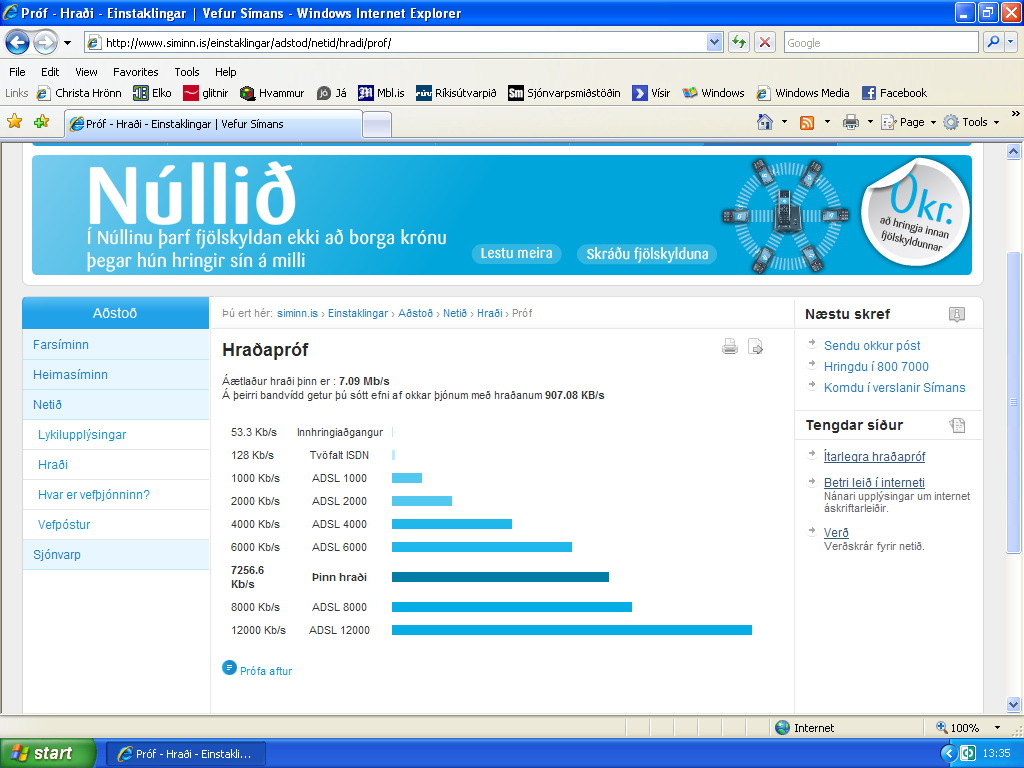Expand the address bar dropdown arrow
The height and width of the screenshot is (768, 1024).
tap(714, 42)
